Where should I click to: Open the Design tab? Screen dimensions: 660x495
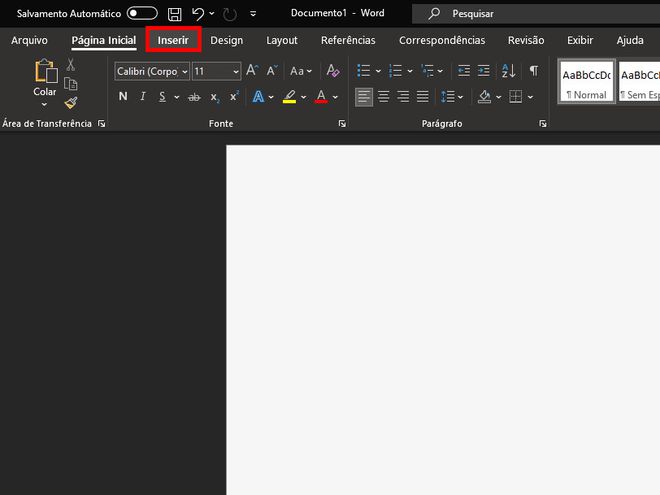226,40
